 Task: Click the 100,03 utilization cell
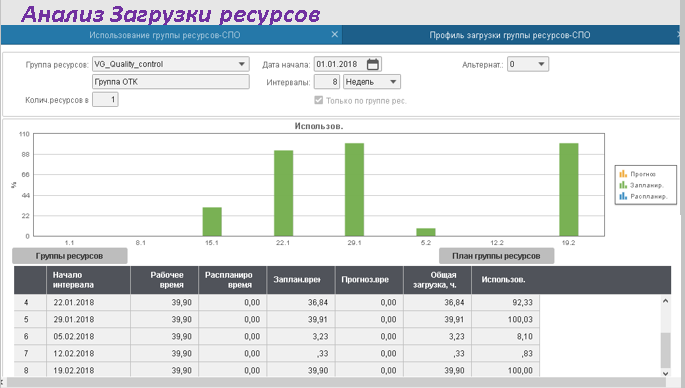(505, 319)
